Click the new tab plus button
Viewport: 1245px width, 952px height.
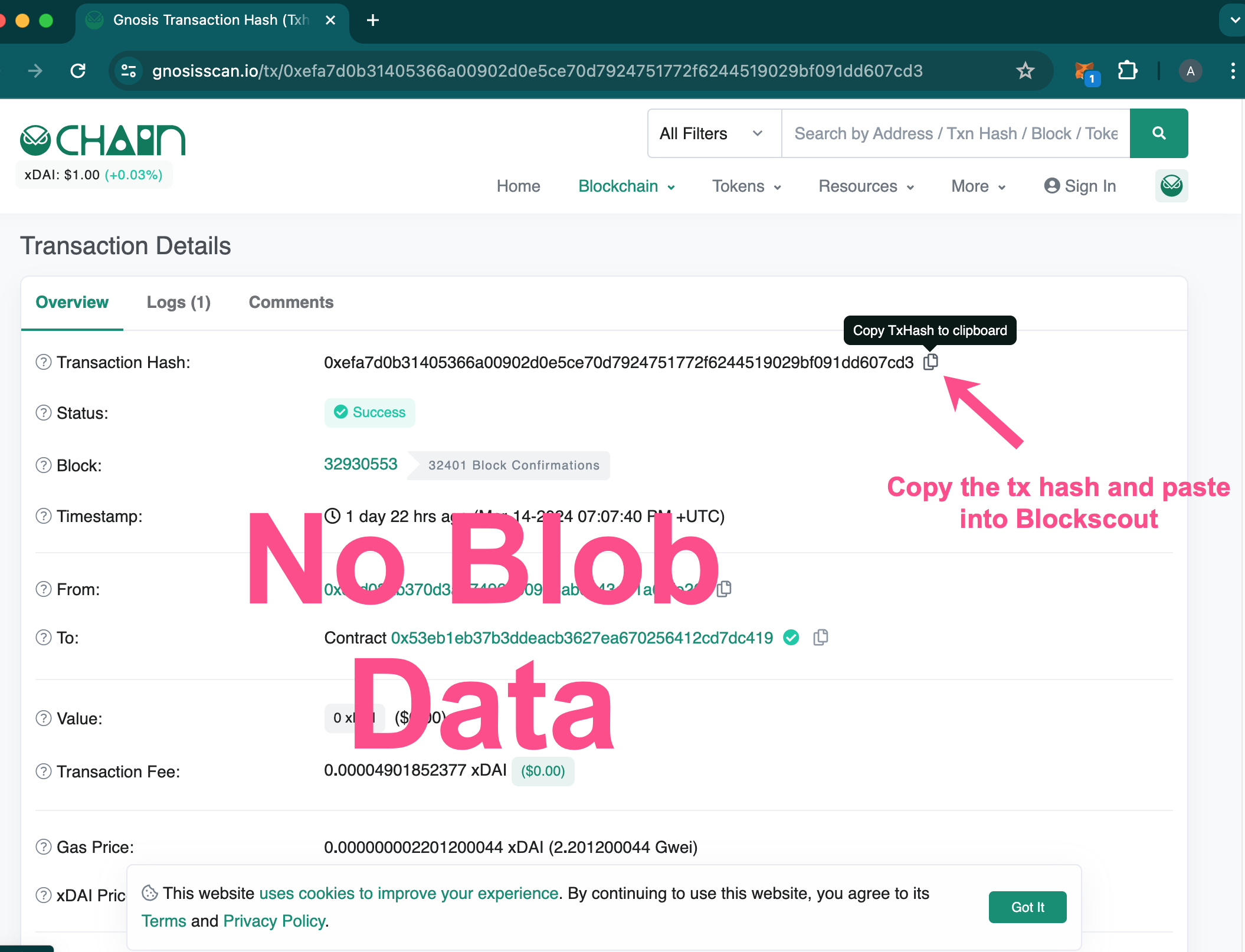coord(371,21)
